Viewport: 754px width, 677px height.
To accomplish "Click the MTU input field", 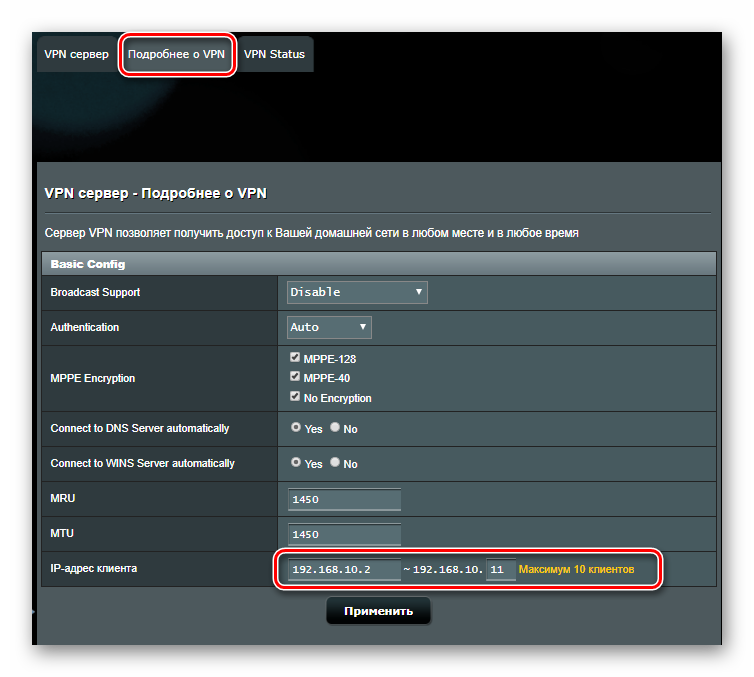I will click(x=344, y=535).
